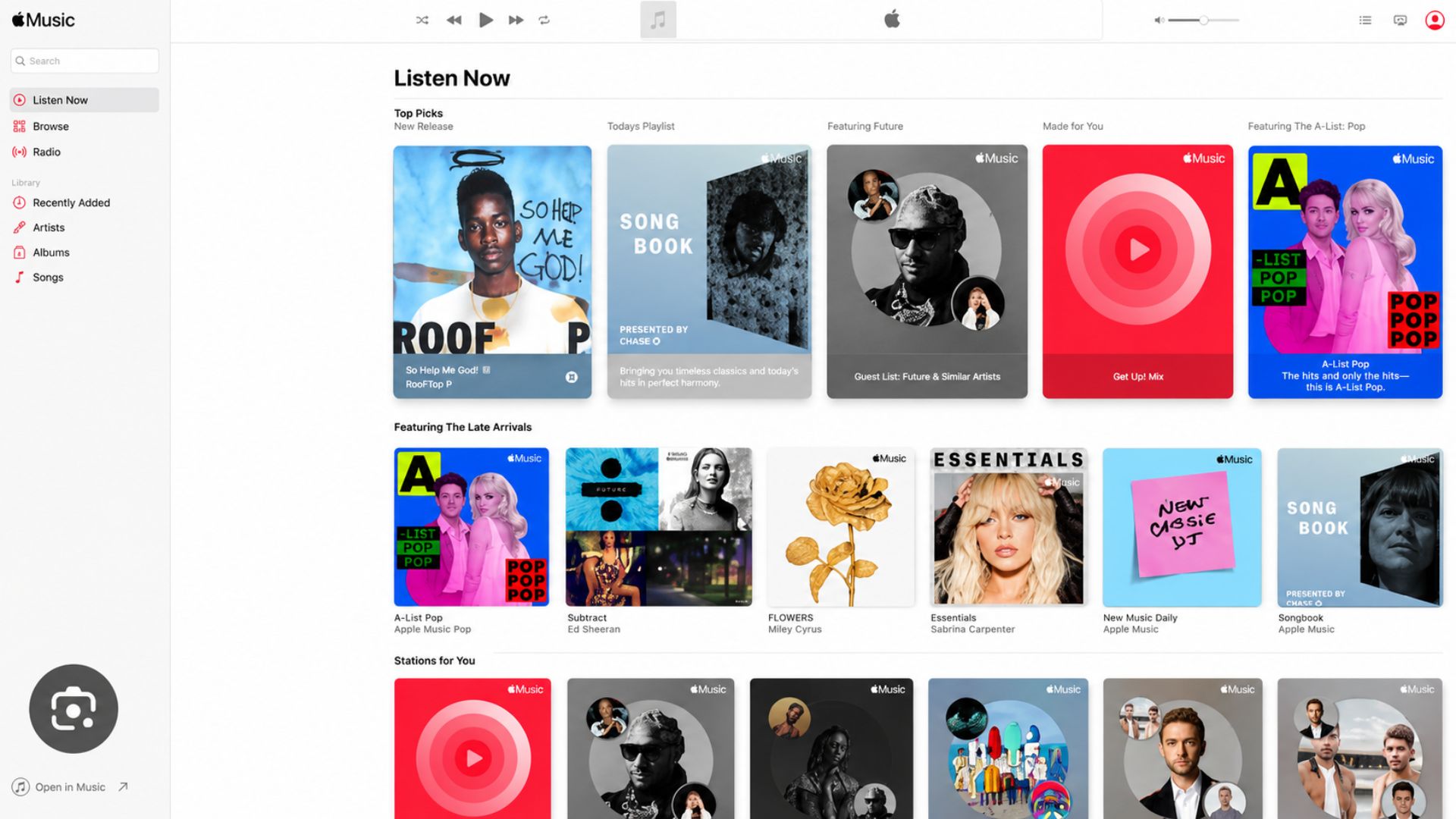Image resolution: width=1456 pixels, height=819 pixels.
Task: Open the dark third station card
Action: click(831, 748)
